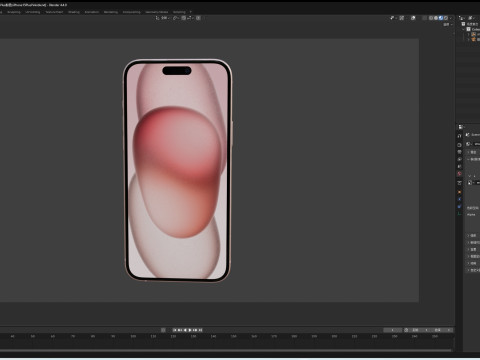Open the Physics properties tab
The image size is (480, 360).
[x=459, y=199]
